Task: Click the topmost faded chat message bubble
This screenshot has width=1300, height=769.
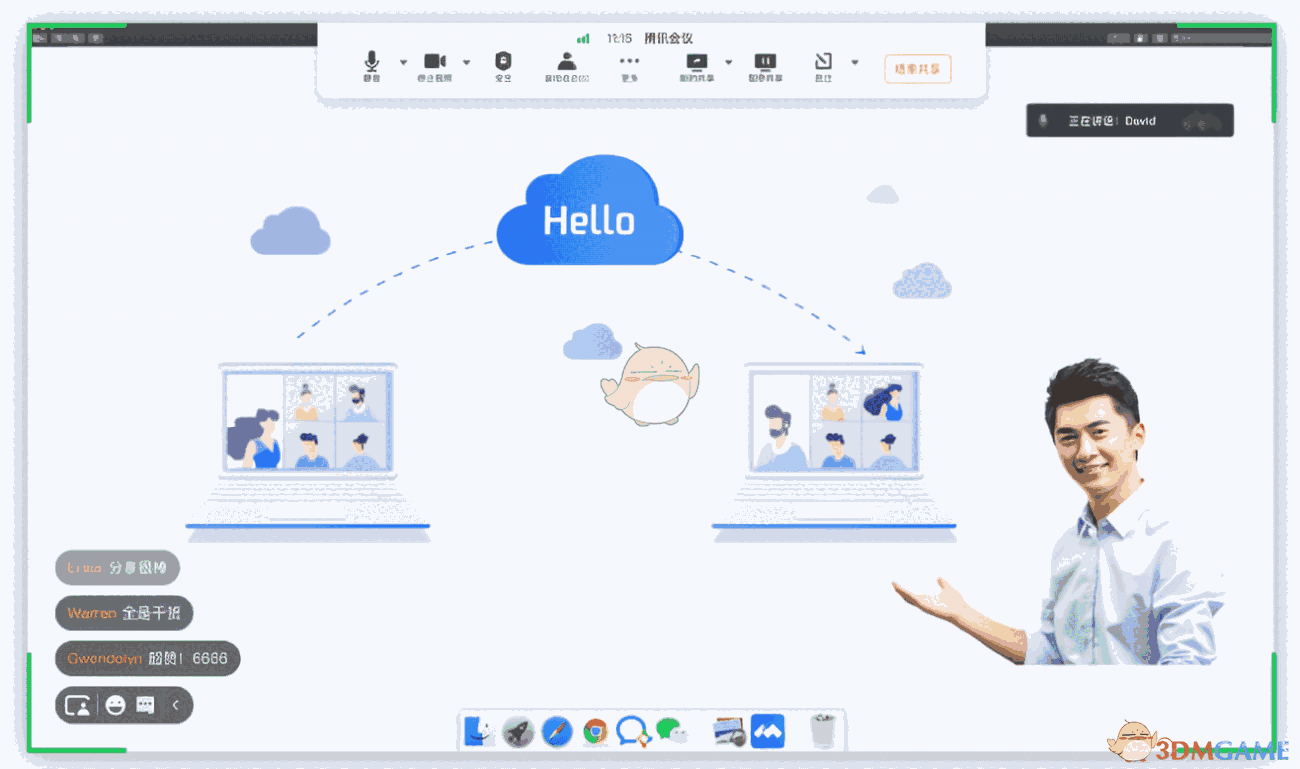Action: [x=117, y=567]
